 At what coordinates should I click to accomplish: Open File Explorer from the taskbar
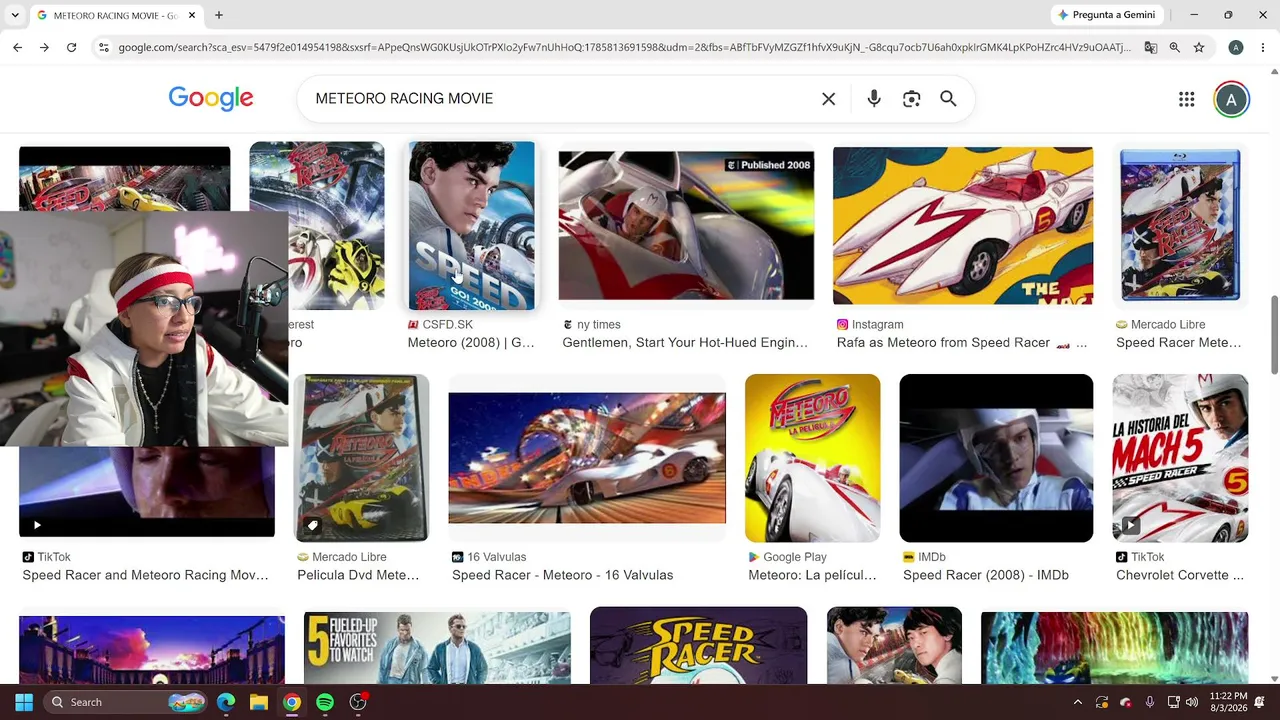point(259,702)
